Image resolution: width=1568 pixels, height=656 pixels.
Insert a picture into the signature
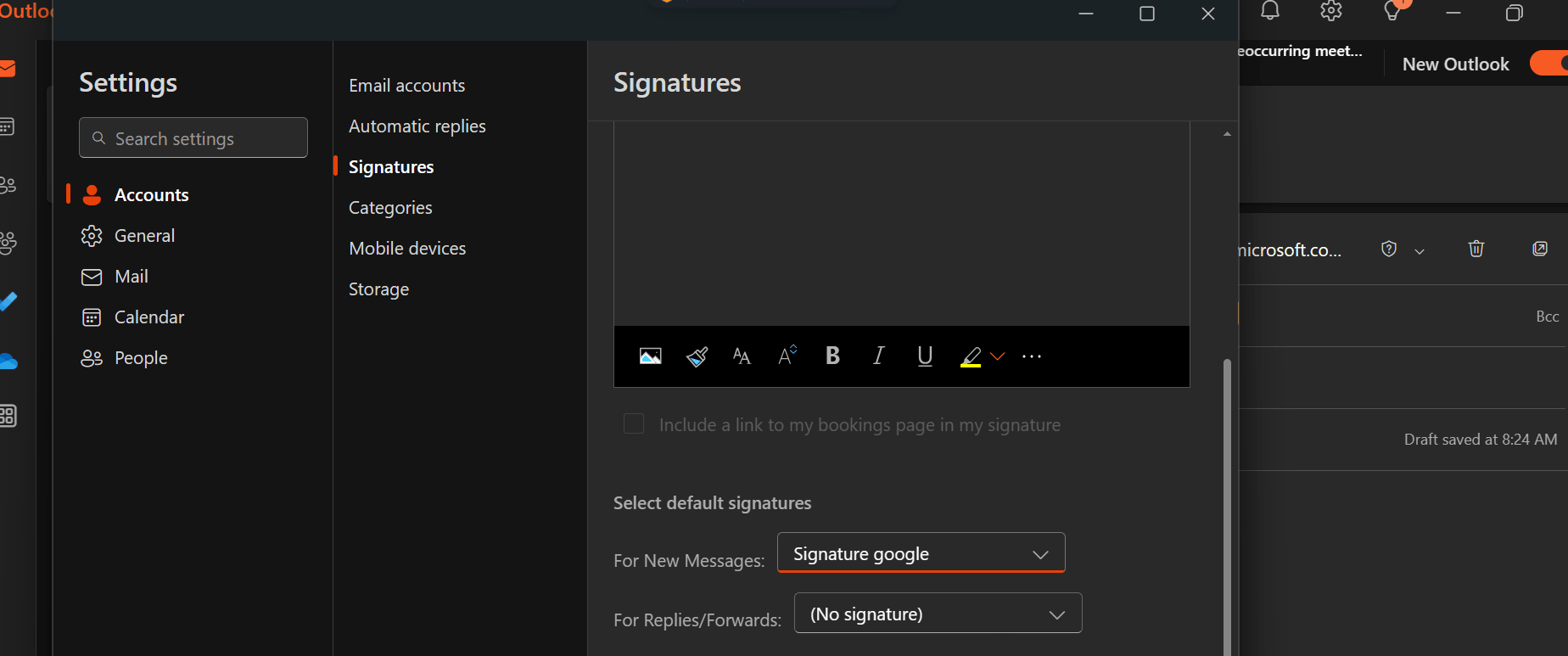pyautogui.click(x=651, y=356)
